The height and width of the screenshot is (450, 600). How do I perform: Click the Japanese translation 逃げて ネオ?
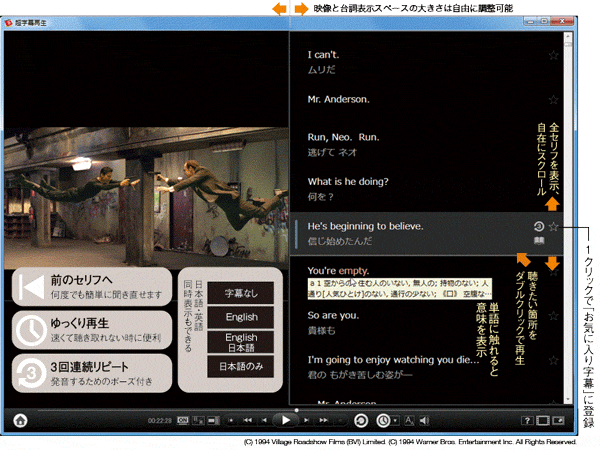(332, 152)
